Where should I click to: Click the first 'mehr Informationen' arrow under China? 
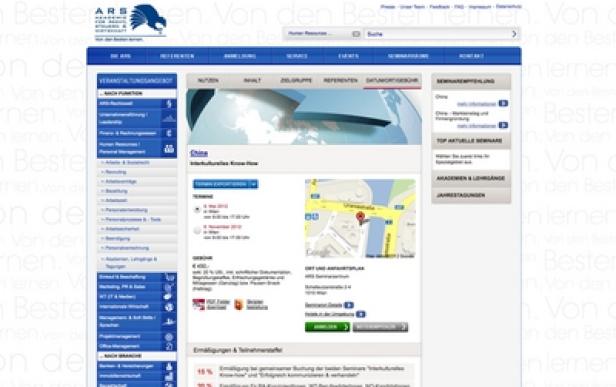[503, 103]
